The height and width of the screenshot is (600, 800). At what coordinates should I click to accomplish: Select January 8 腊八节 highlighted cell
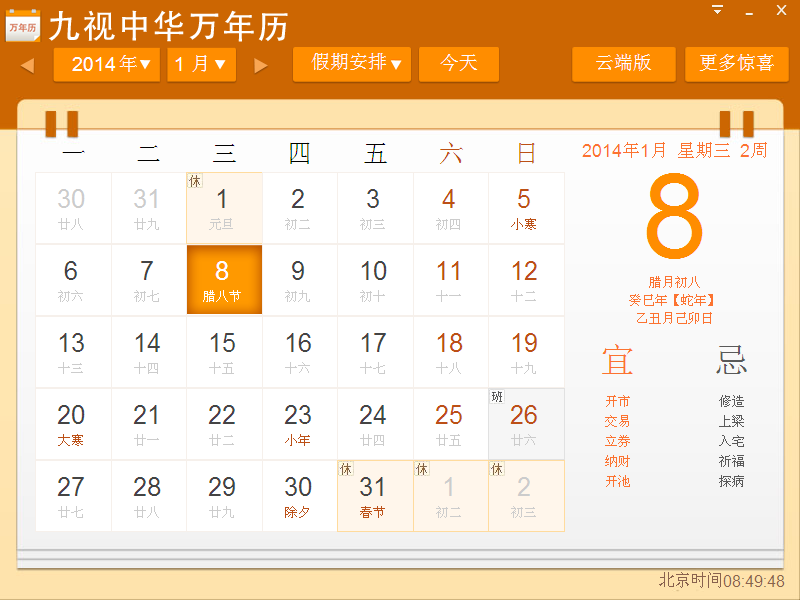[x=224, y=280]
